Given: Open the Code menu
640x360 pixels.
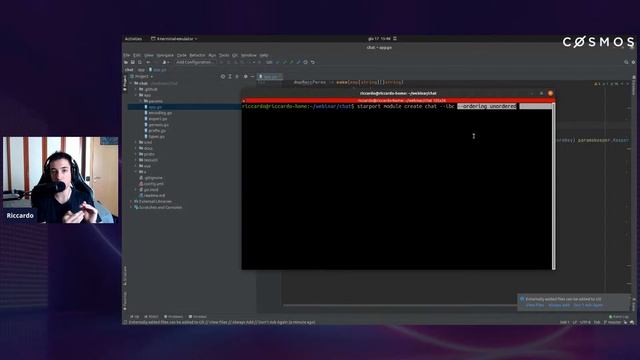Looking at the screenshot, I should click(182, 55).
